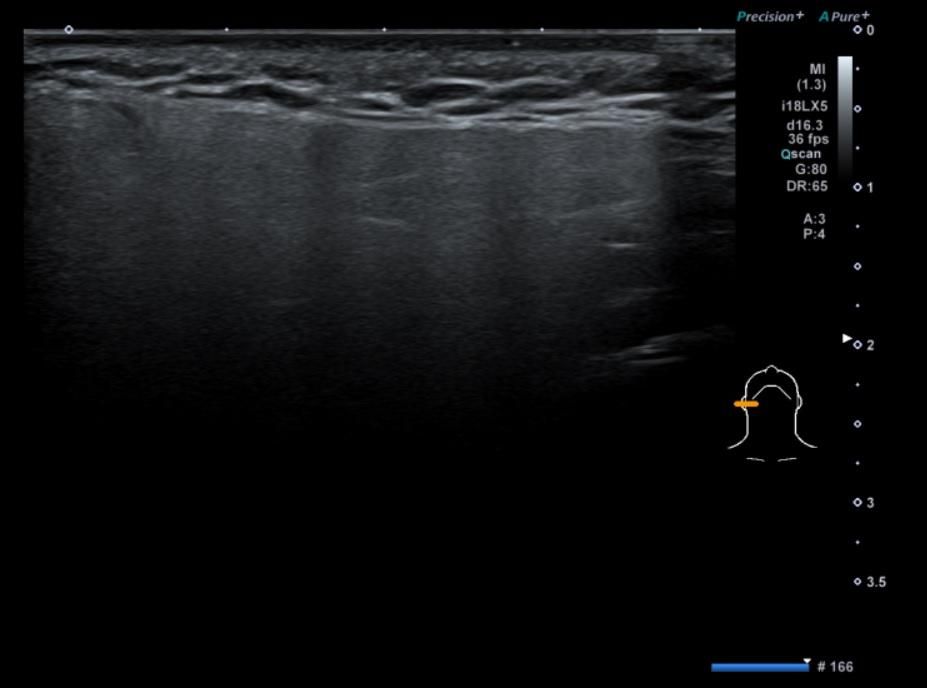Click the 1 cm depth scale marker
This screenshot has height=688, width=927.
tap(864, 188)
